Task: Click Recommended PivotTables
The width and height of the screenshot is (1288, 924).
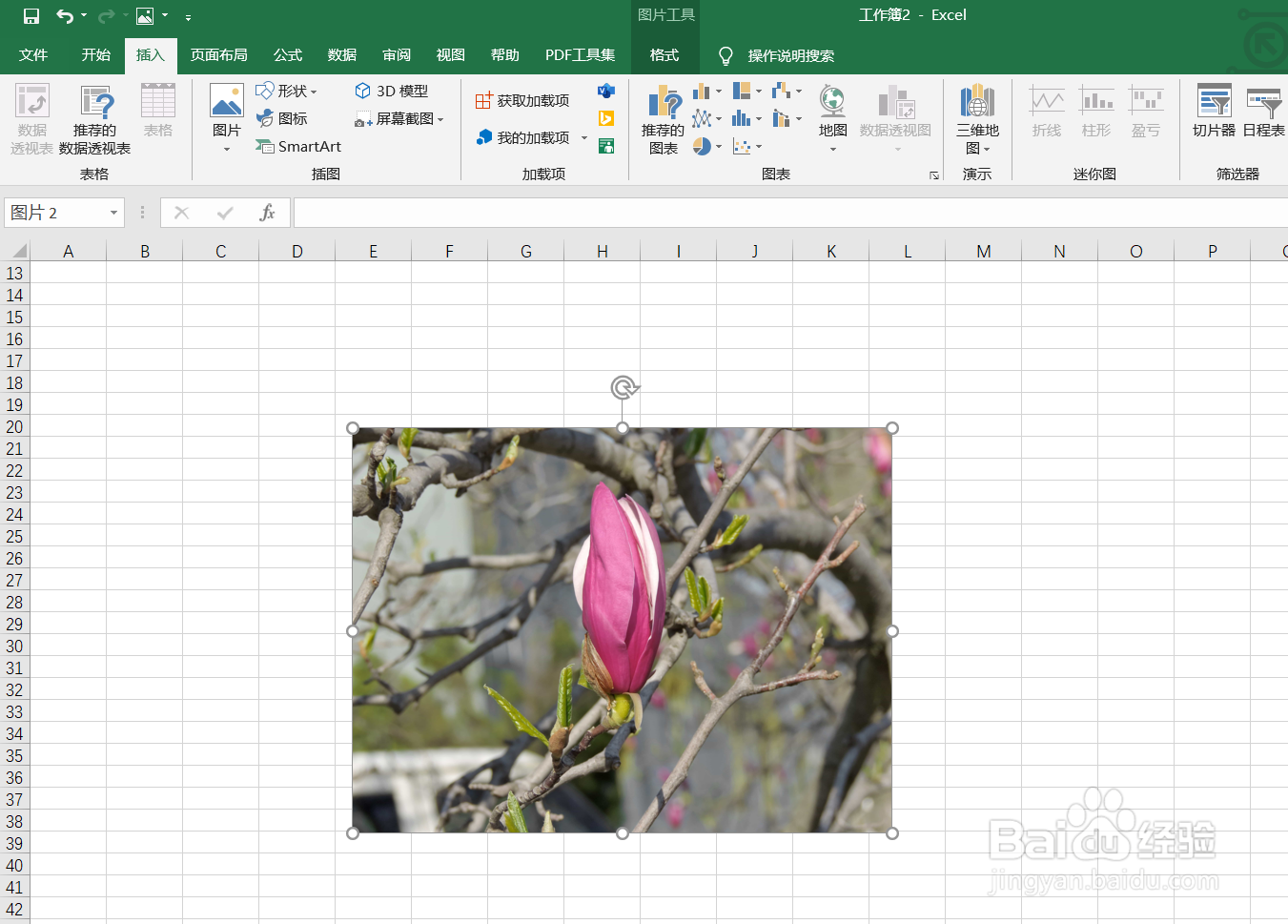Action: click(94, 119)
